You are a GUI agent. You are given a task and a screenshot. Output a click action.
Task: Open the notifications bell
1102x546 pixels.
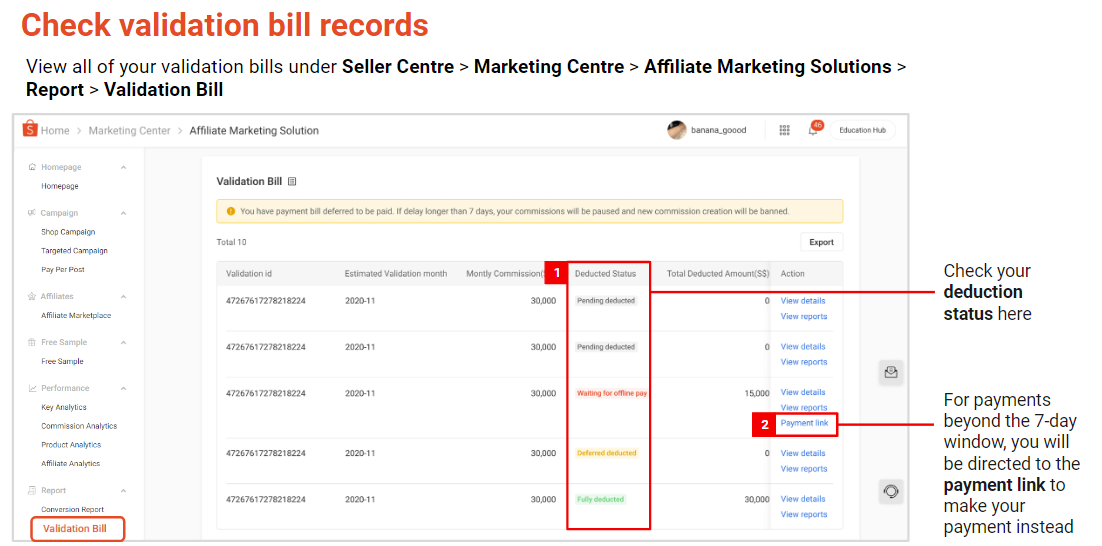[813, 130]
